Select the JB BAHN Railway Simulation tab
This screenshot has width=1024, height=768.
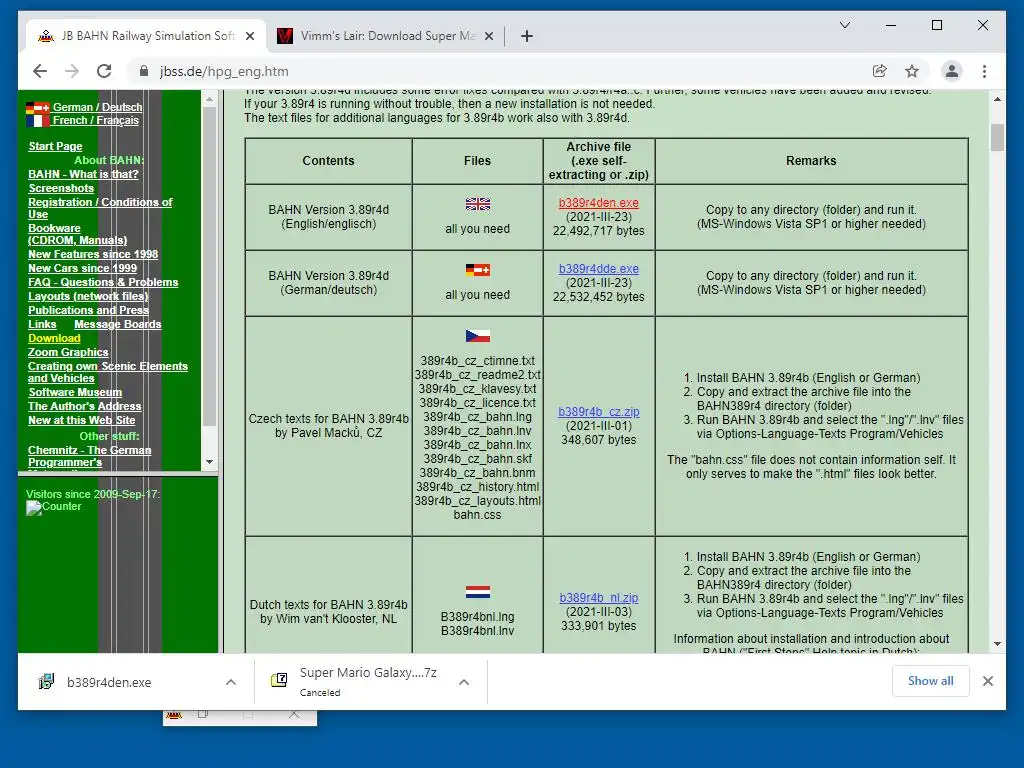[146, 36]
